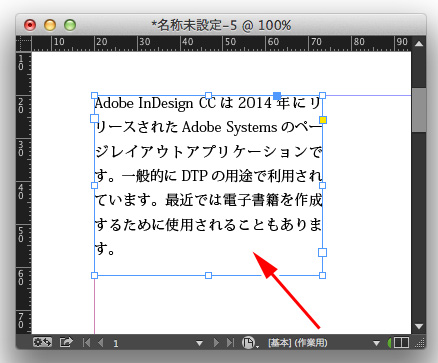Select the bottom-right frame handle
Viewport: 438px width, 363px height.
pyautogui.click(x=322, y=275)
